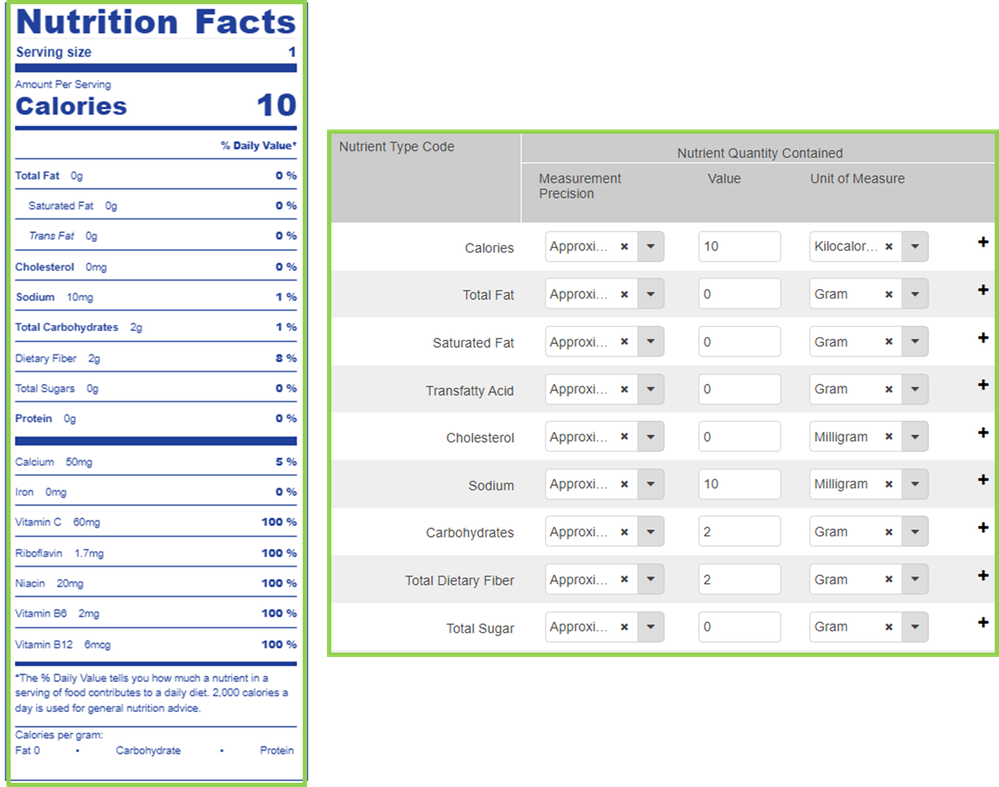Add a row after the Total Fat nutrient
Viewport: 999px width, 787px height.
(983, 290)
